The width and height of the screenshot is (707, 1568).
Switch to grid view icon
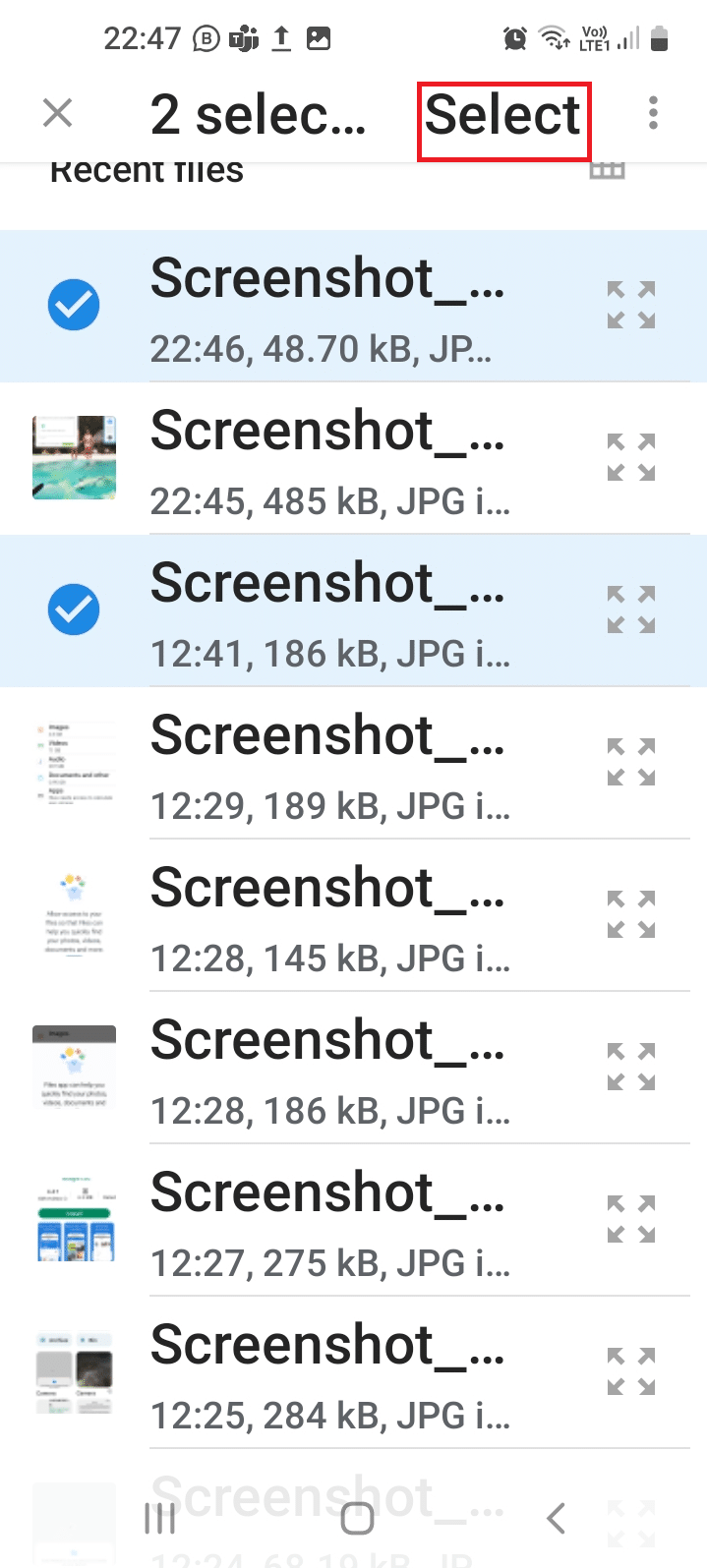pyautogui.click(x=607, y=171)
